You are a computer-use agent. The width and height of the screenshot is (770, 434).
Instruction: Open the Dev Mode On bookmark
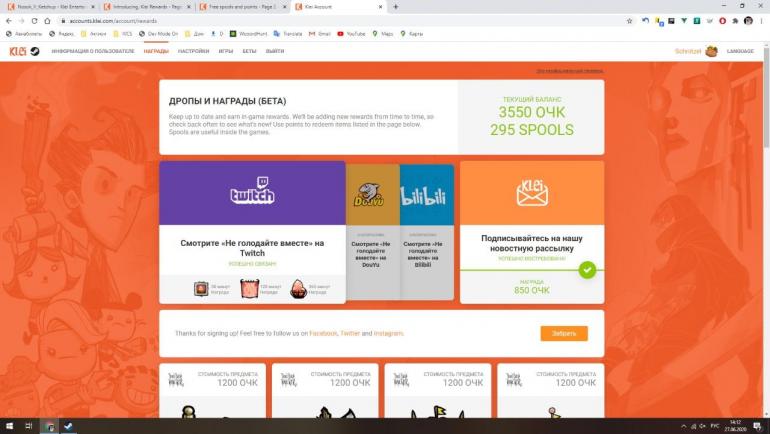tap(158, 34)
